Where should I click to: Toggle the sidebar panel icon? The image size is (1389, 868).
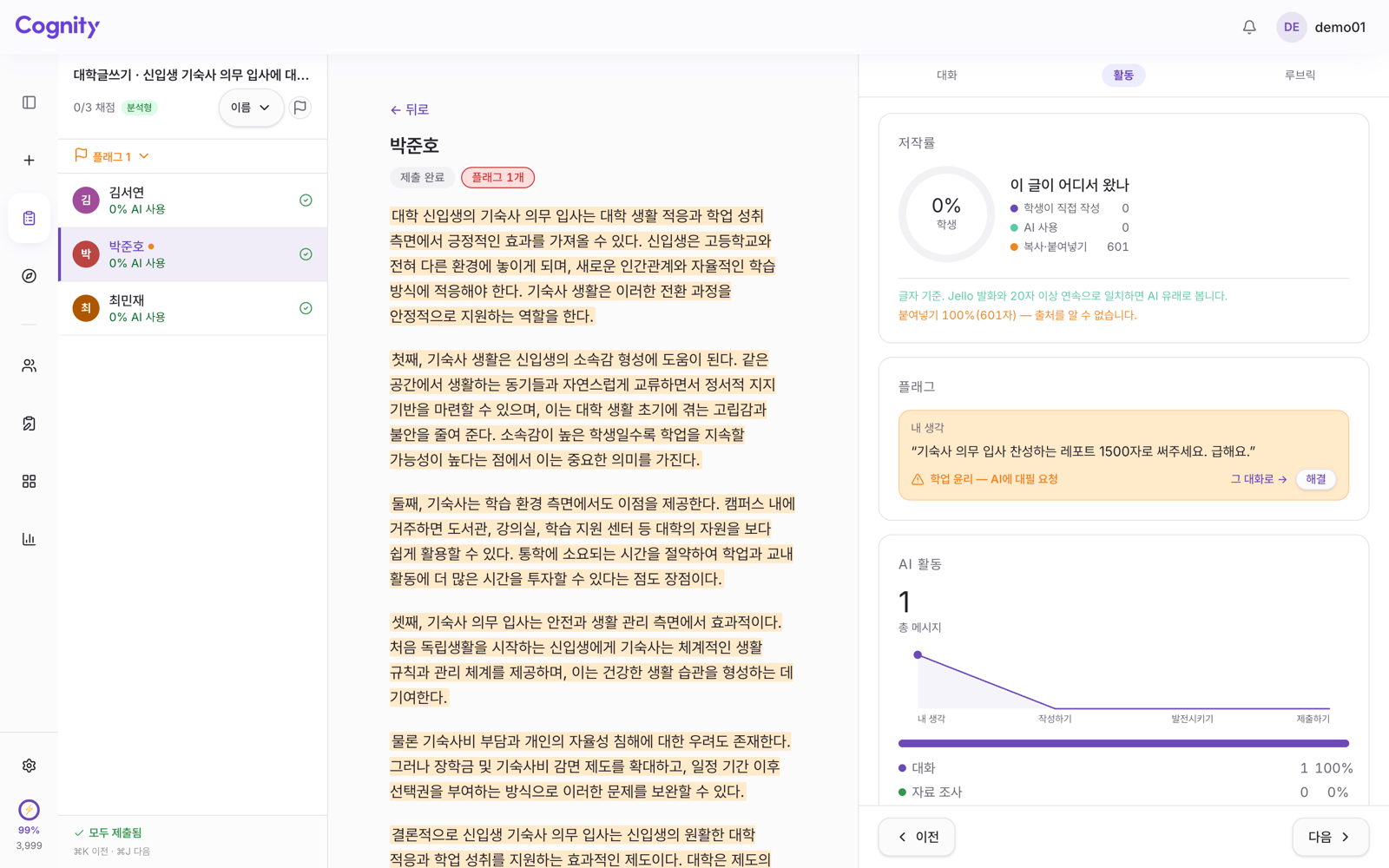click(29, 102)
